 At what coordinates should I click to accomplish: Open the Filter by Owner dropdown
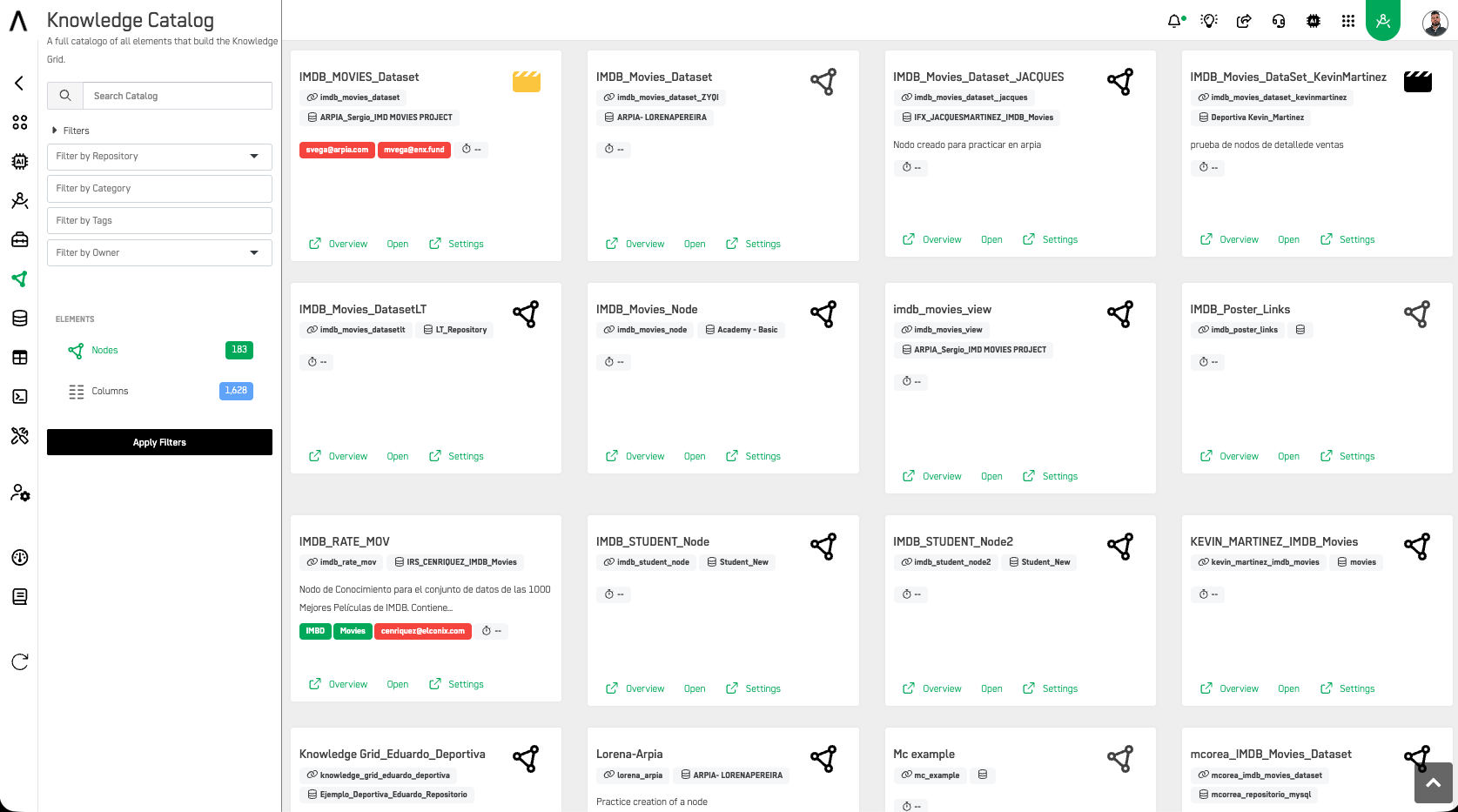[159, 253]
